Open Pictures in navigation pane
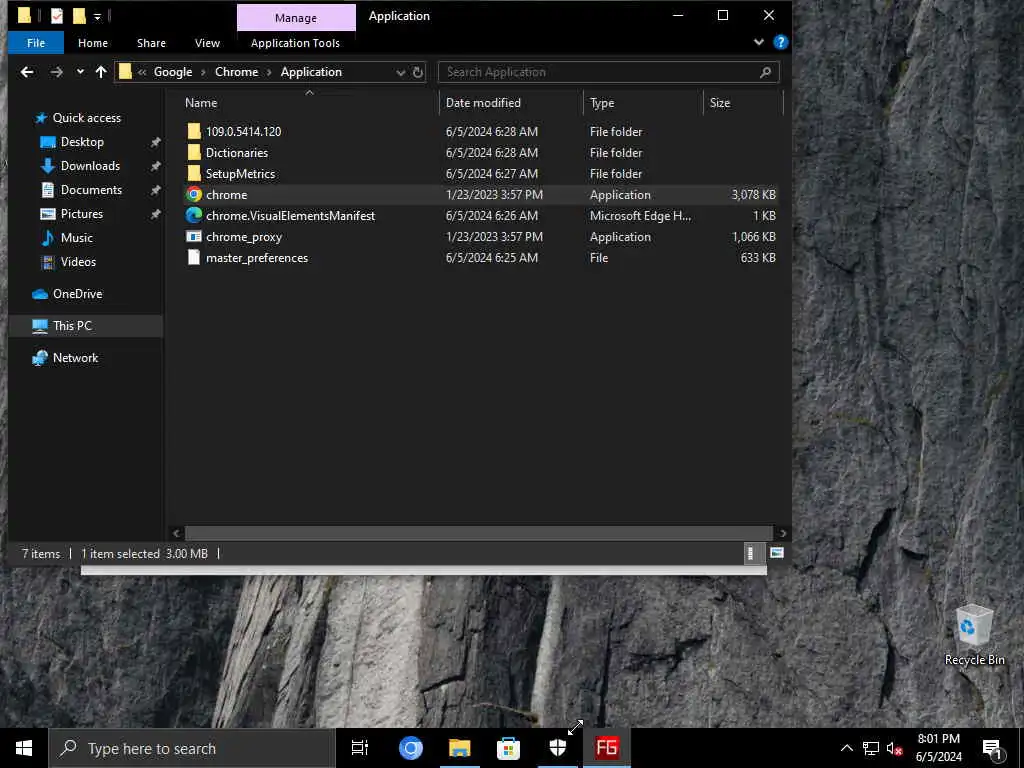 pyautogui.click(x=82, y=214)
